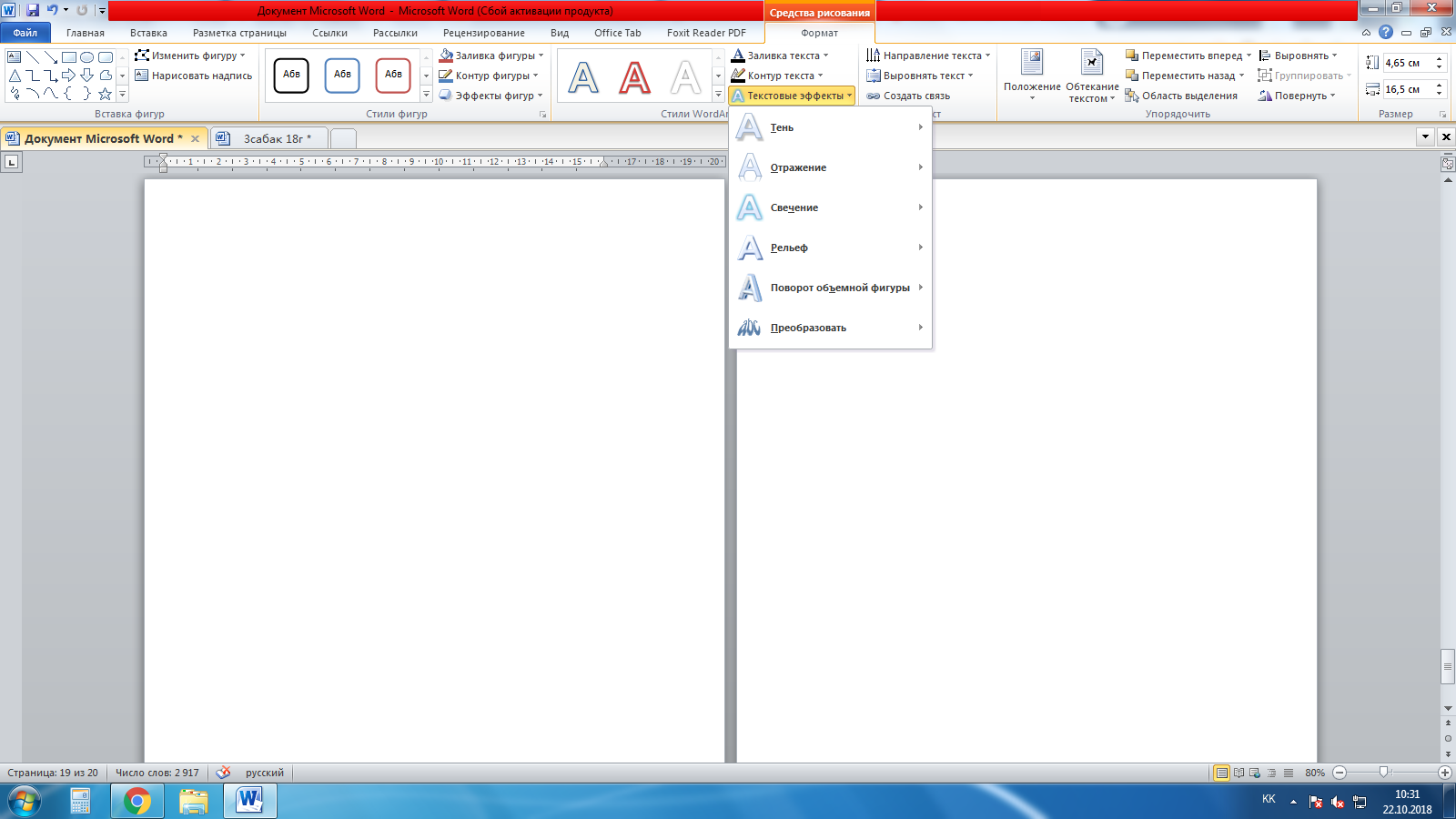Viewport: 1456px width, 819px height.
Task: Click in the shape height field 4,65 см
Action: pos(1408,63)
